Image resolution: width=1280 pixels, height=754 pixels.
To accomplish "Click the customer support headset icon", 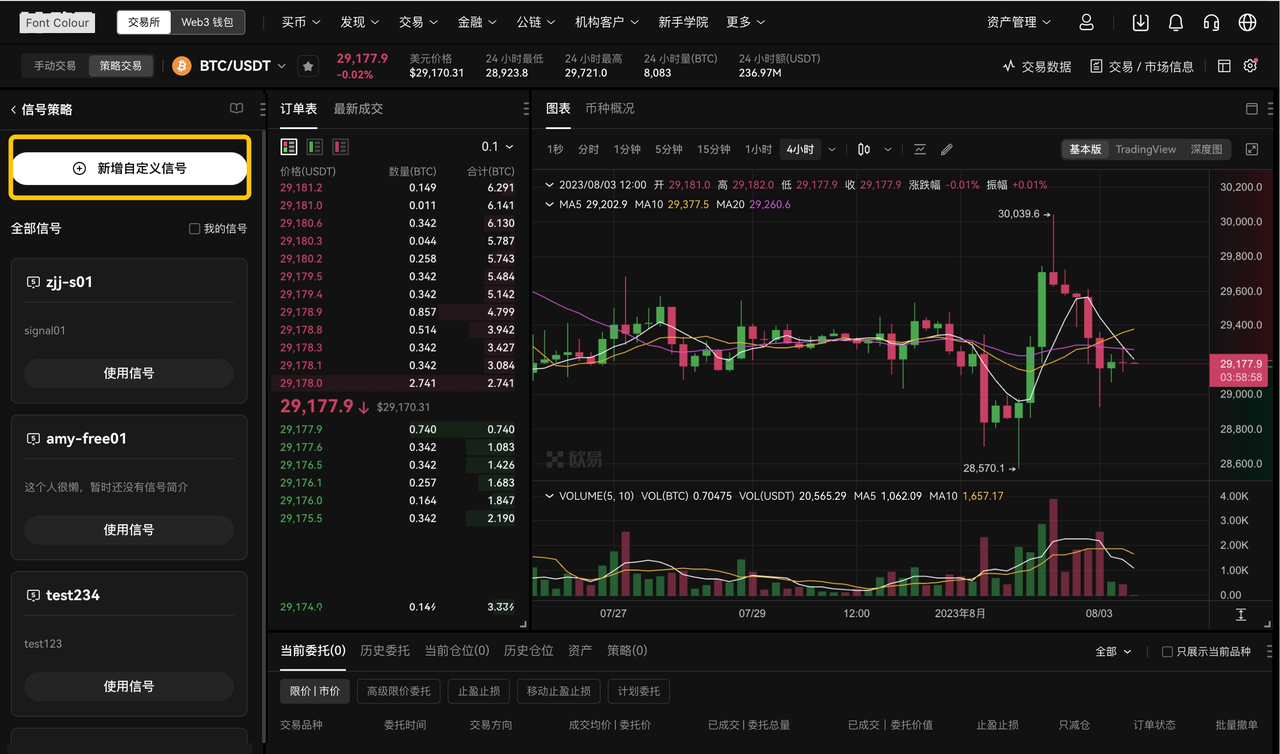I will 1211,22.
